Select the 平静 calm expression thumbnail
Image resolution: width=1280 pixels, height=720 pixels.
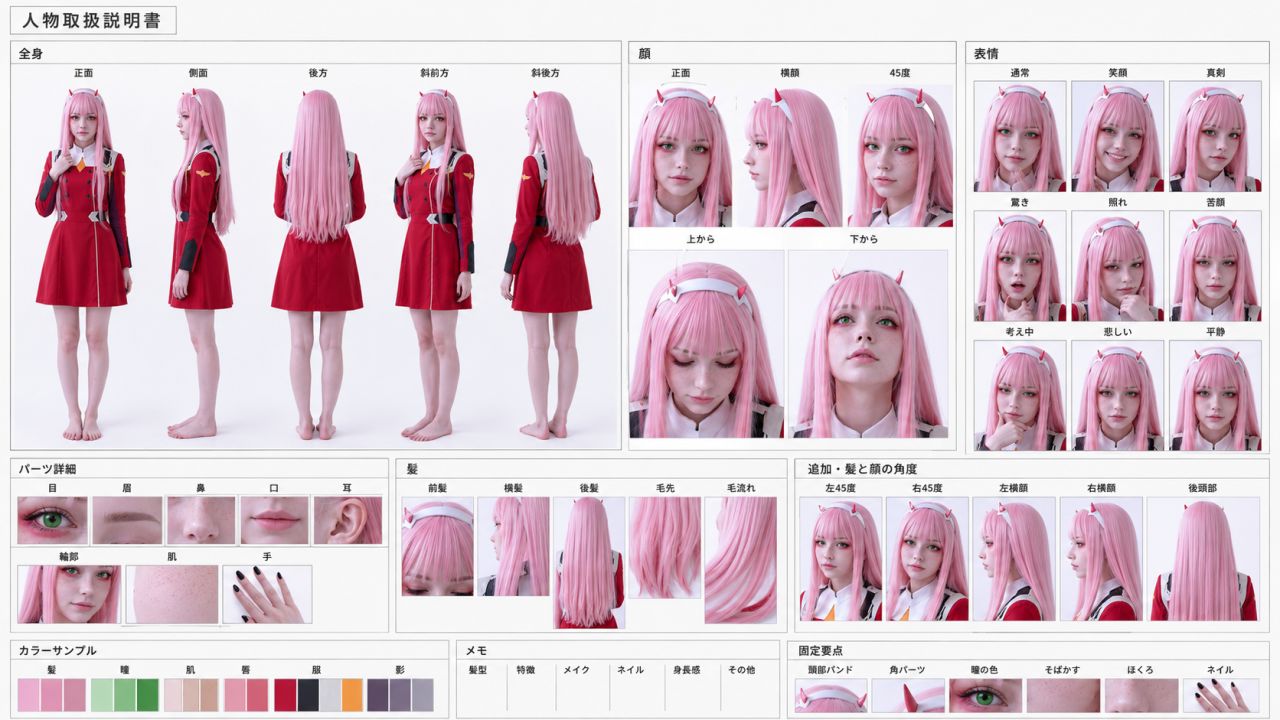pos(1215,395)
